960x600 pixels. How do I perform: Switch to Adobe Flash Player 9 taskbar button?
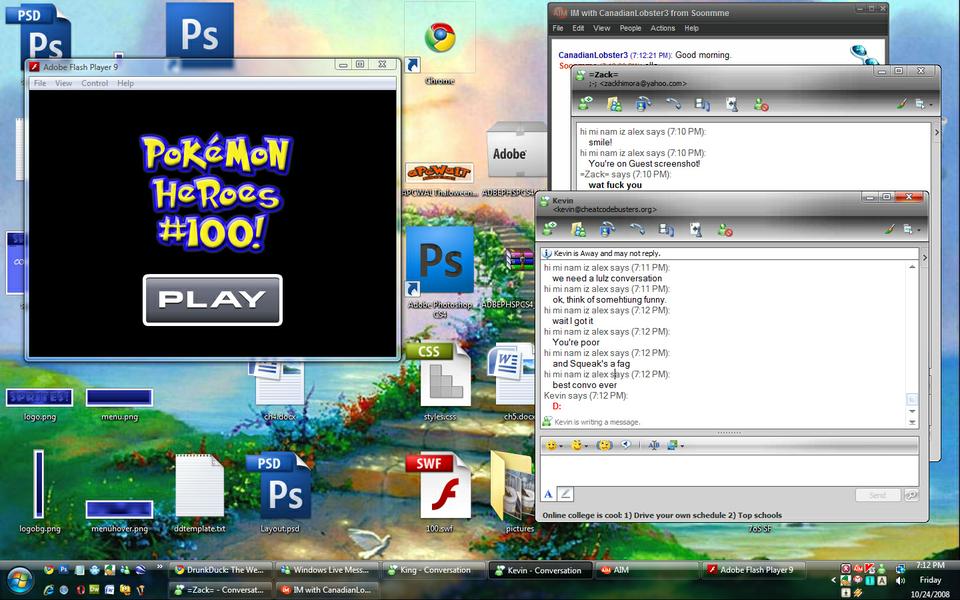[x=752, y=570]
